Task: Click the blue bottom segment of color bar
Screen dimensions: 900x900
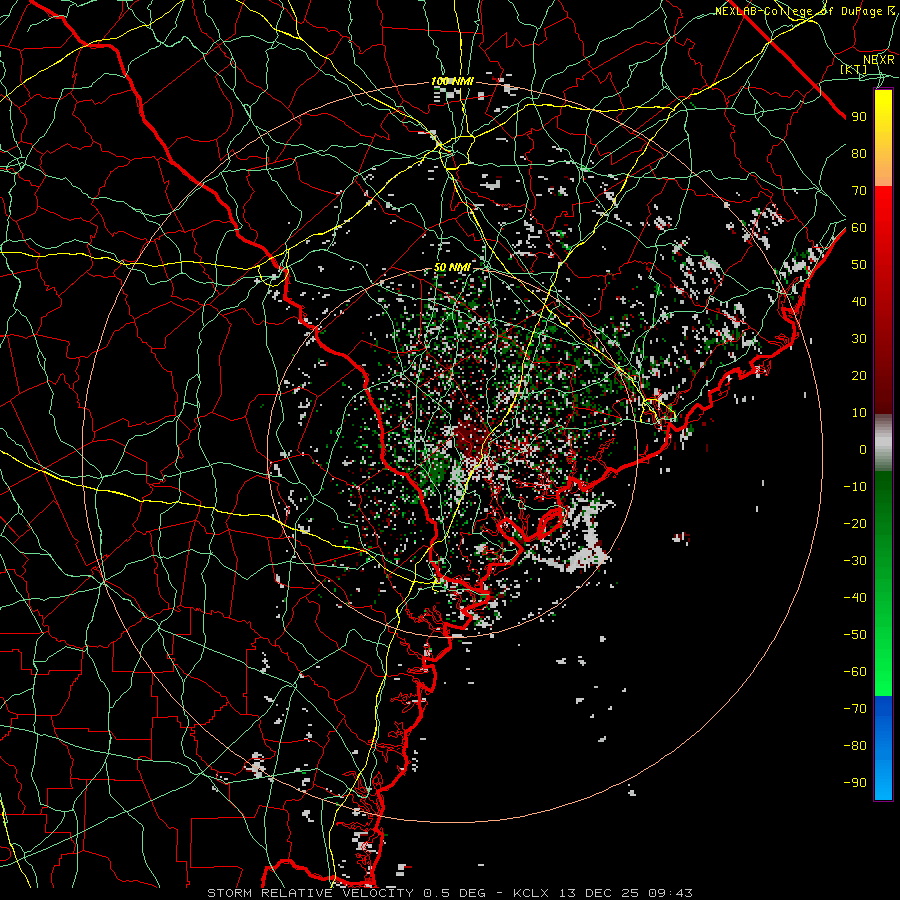Action: point(883,748)
